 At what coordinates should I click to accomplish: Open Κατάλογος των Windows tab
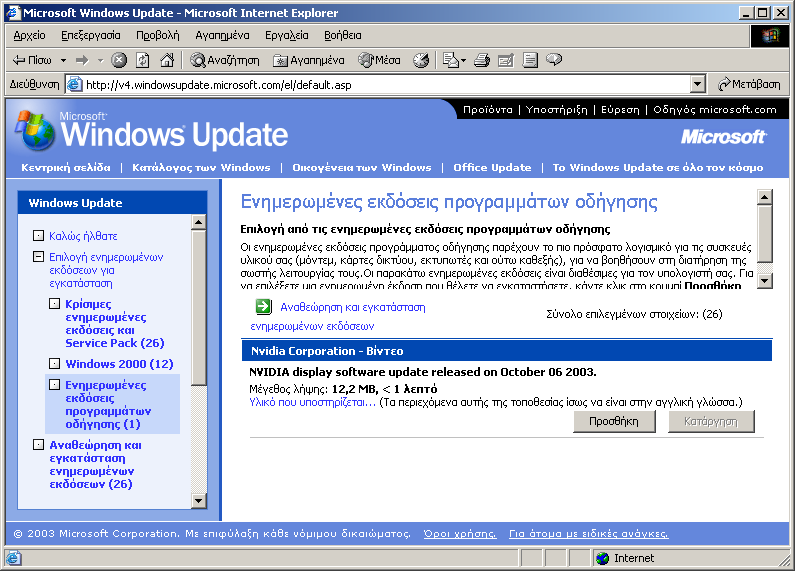coord(201,168)
